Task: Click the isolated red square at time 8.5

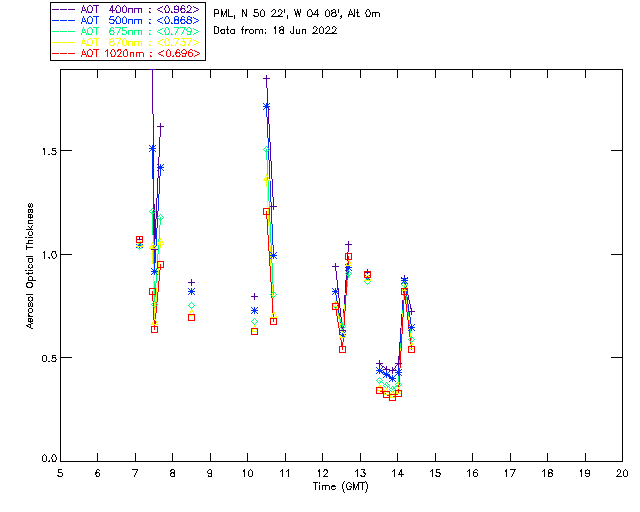Action: pyautogui.click(x=191, y=317)
